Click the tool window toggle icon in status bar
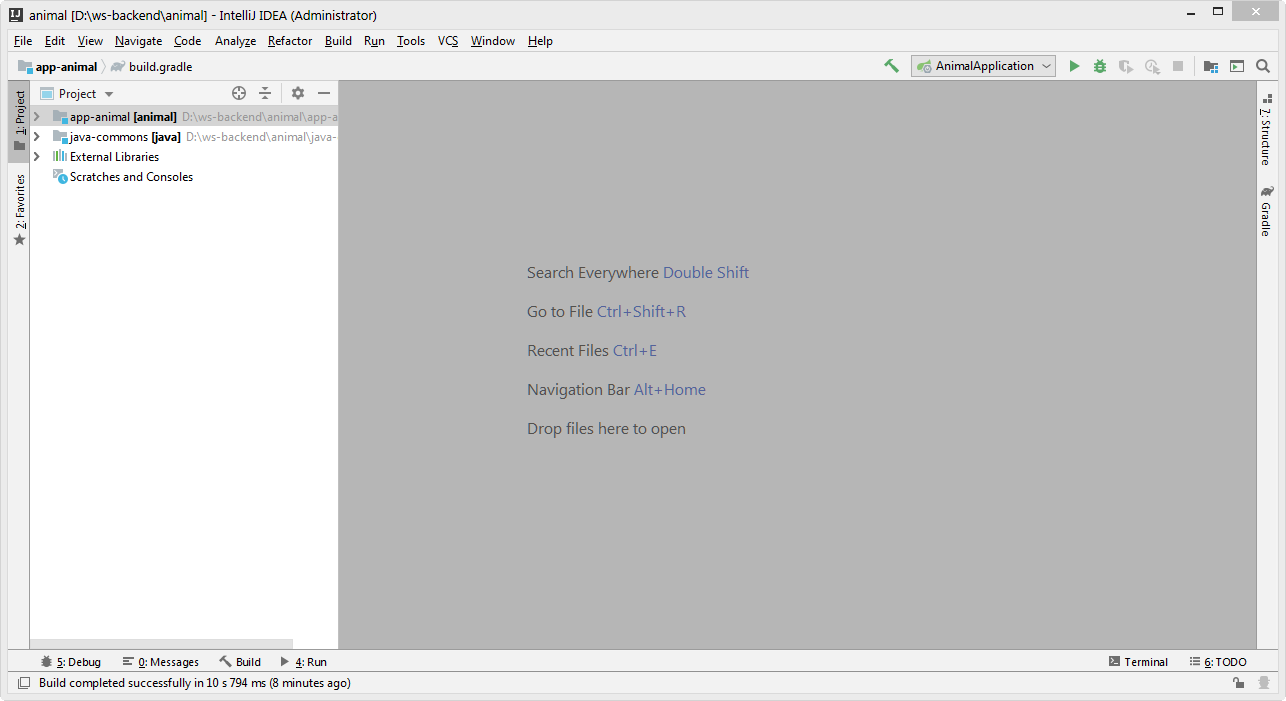1286x701 pixels. pos(24,683)
